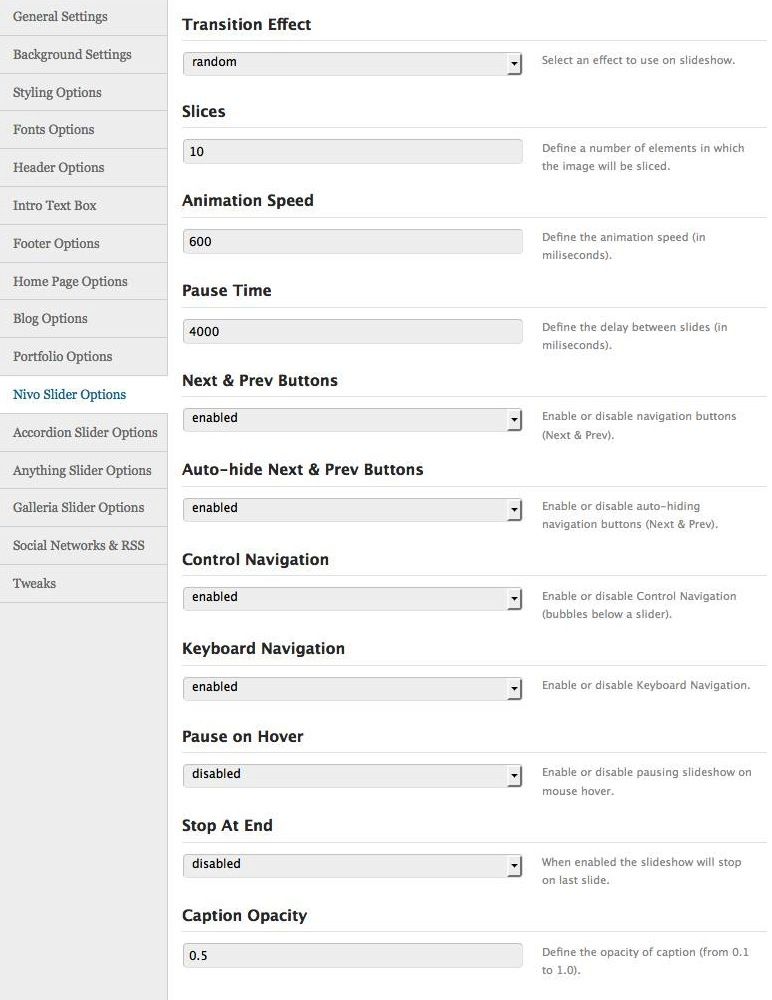
Task: Expand the Next & Prev Buttons dropdown
Action: [x=352, y=419]
